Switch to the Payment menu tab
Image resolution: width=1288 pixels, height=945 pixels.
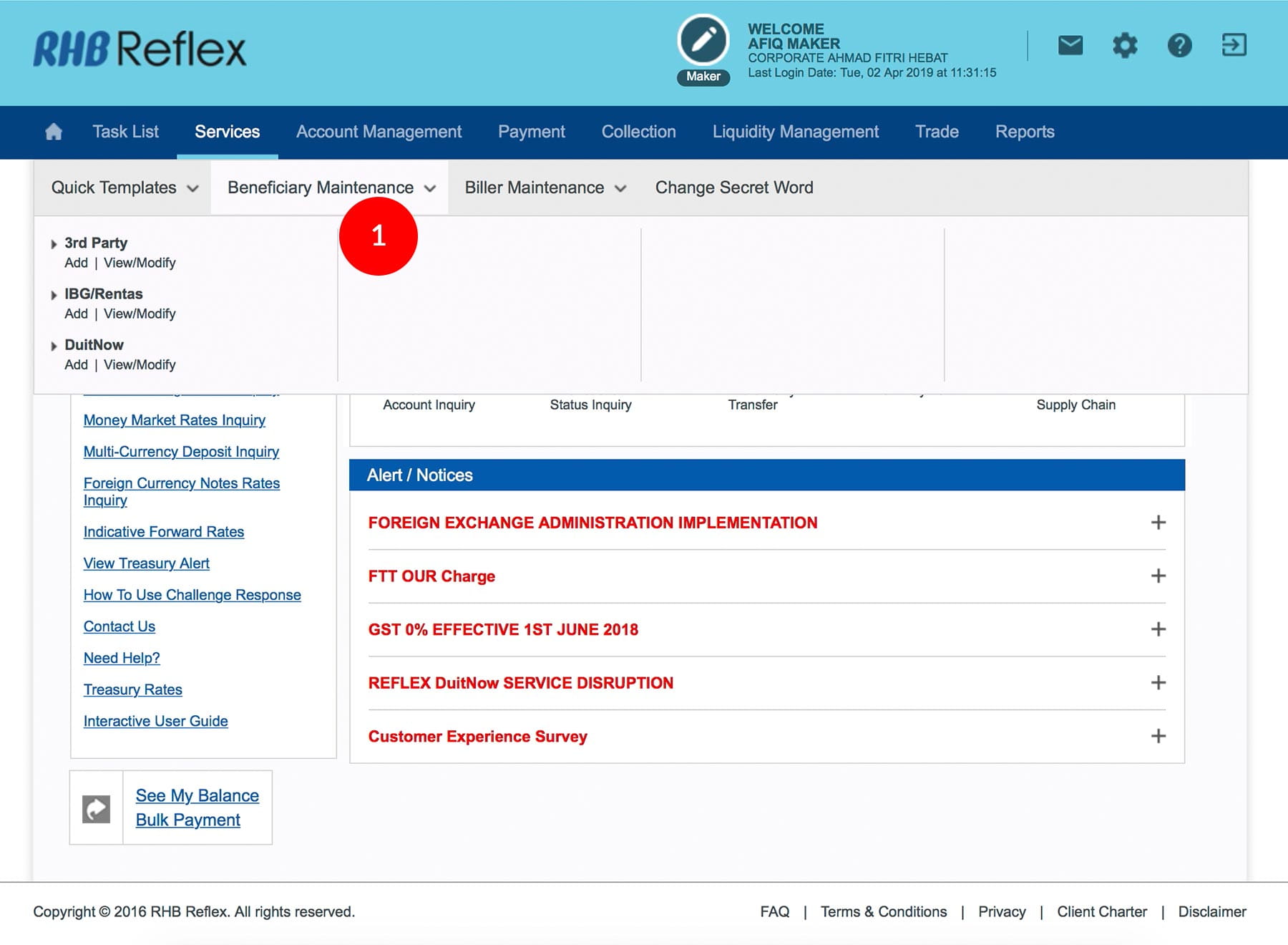531,132
